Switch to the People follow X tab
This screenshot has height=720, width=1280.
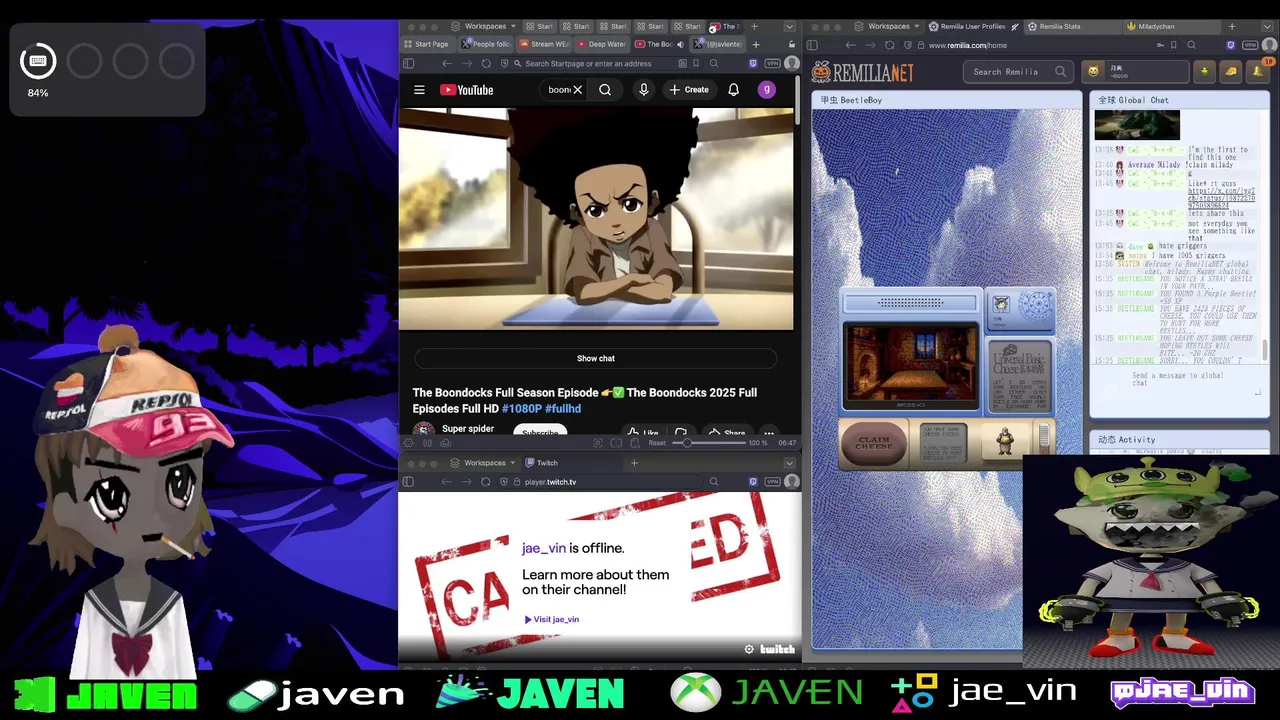point(486,44)
